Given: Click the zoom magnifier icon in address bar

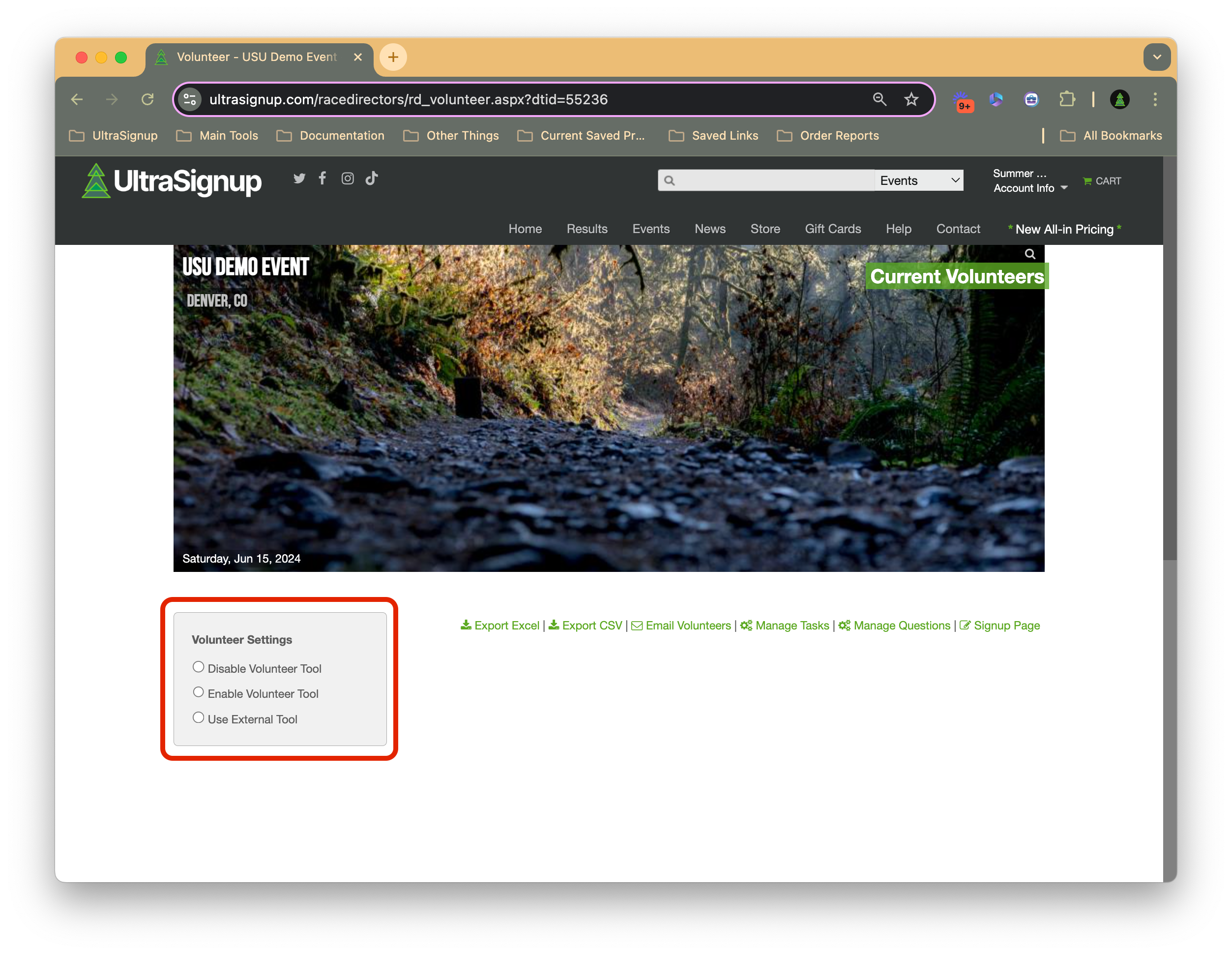Looking at the screenshot, I should click(x=880, y=99).
